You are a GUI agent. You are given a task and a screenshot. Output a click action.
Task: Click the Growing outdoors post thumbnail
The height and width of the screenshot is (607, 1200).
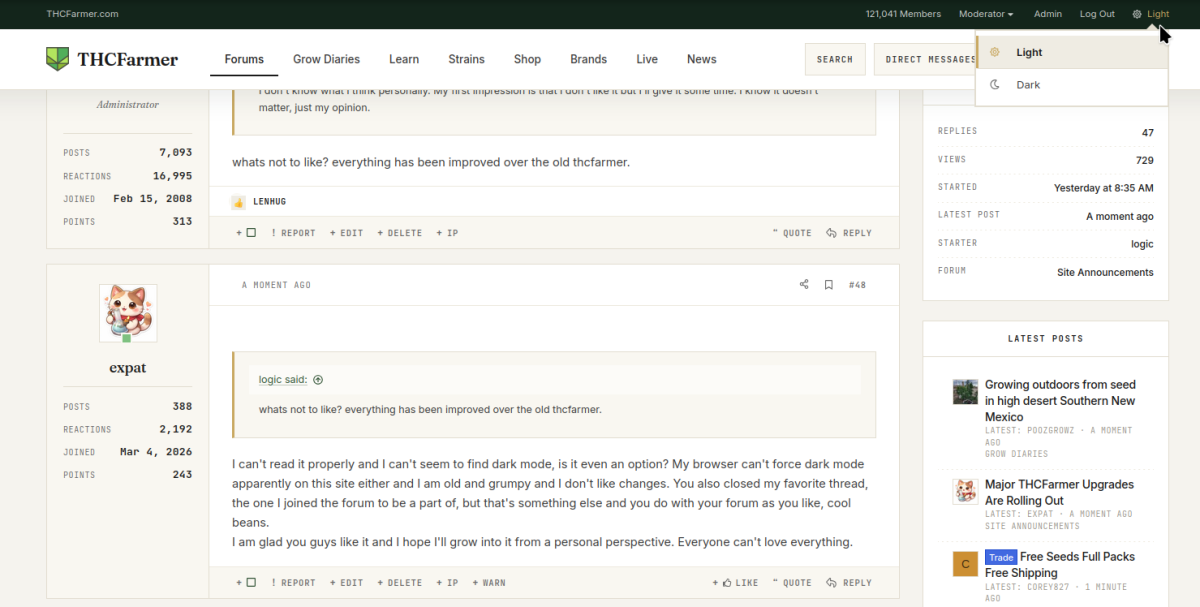coord(965,391)
